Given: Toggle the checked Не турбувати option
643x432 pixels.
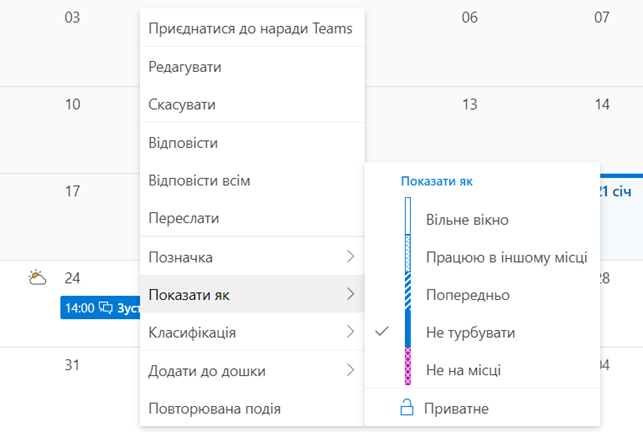Looking at the screenshot, I should point(467,332).
